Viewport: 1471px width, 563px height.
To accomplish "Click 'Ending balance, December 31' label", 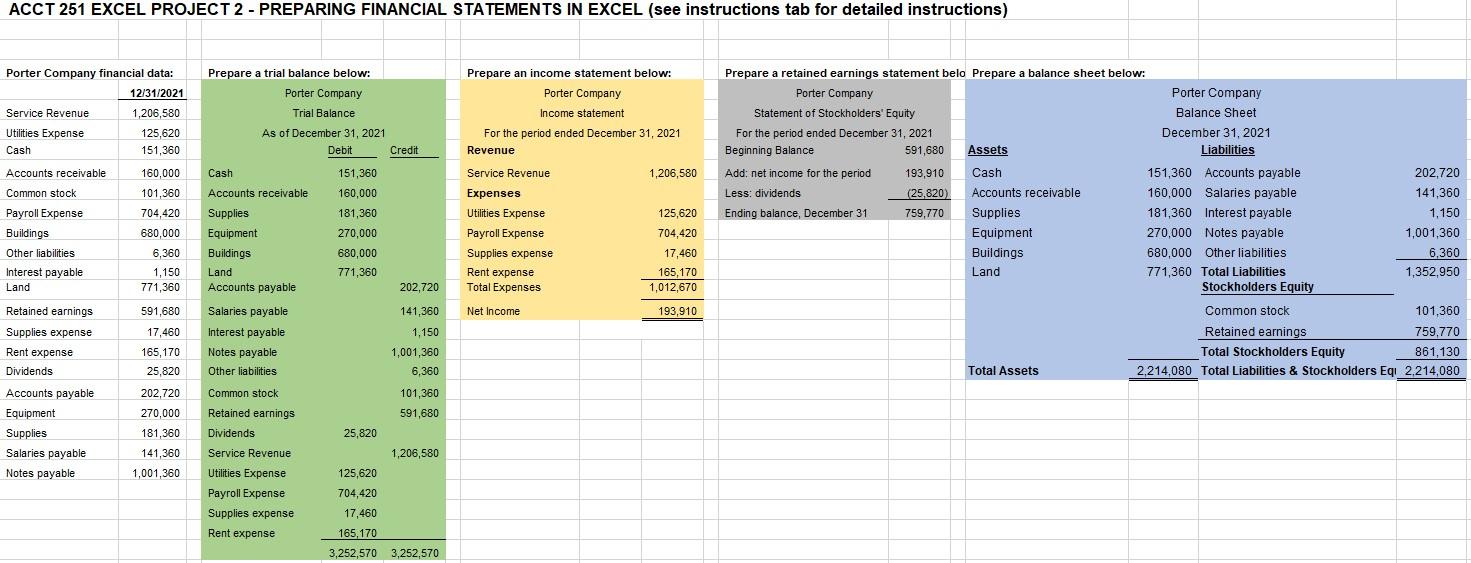I will pos(796,213).
